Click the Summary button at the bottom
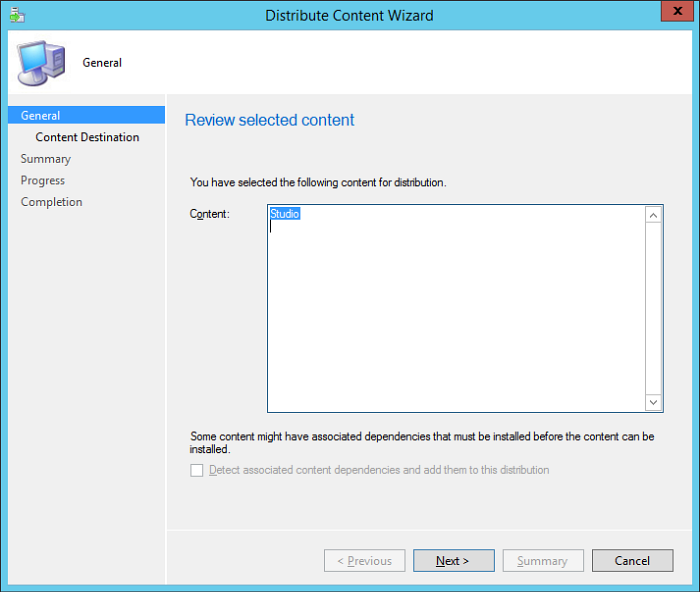The height and width of the screenshot is (592, 700). point(542,561)
